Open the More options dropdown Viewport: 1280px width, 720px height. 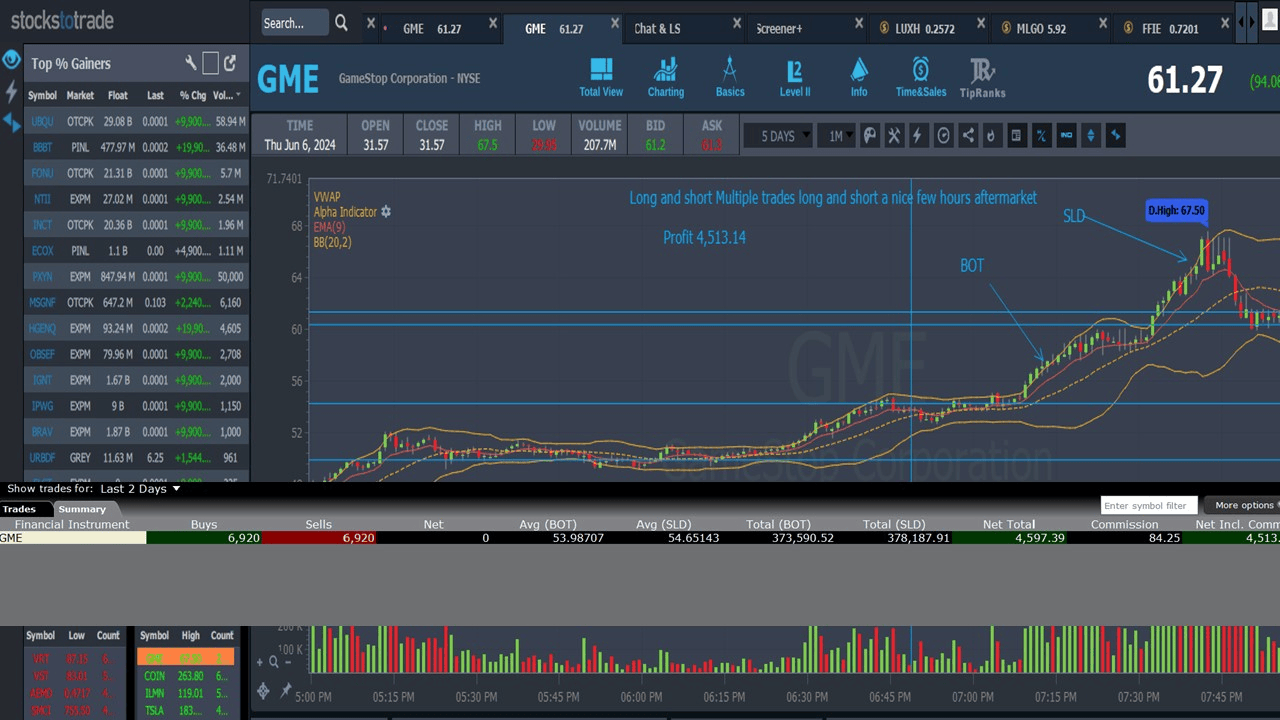coord(1242,505)
